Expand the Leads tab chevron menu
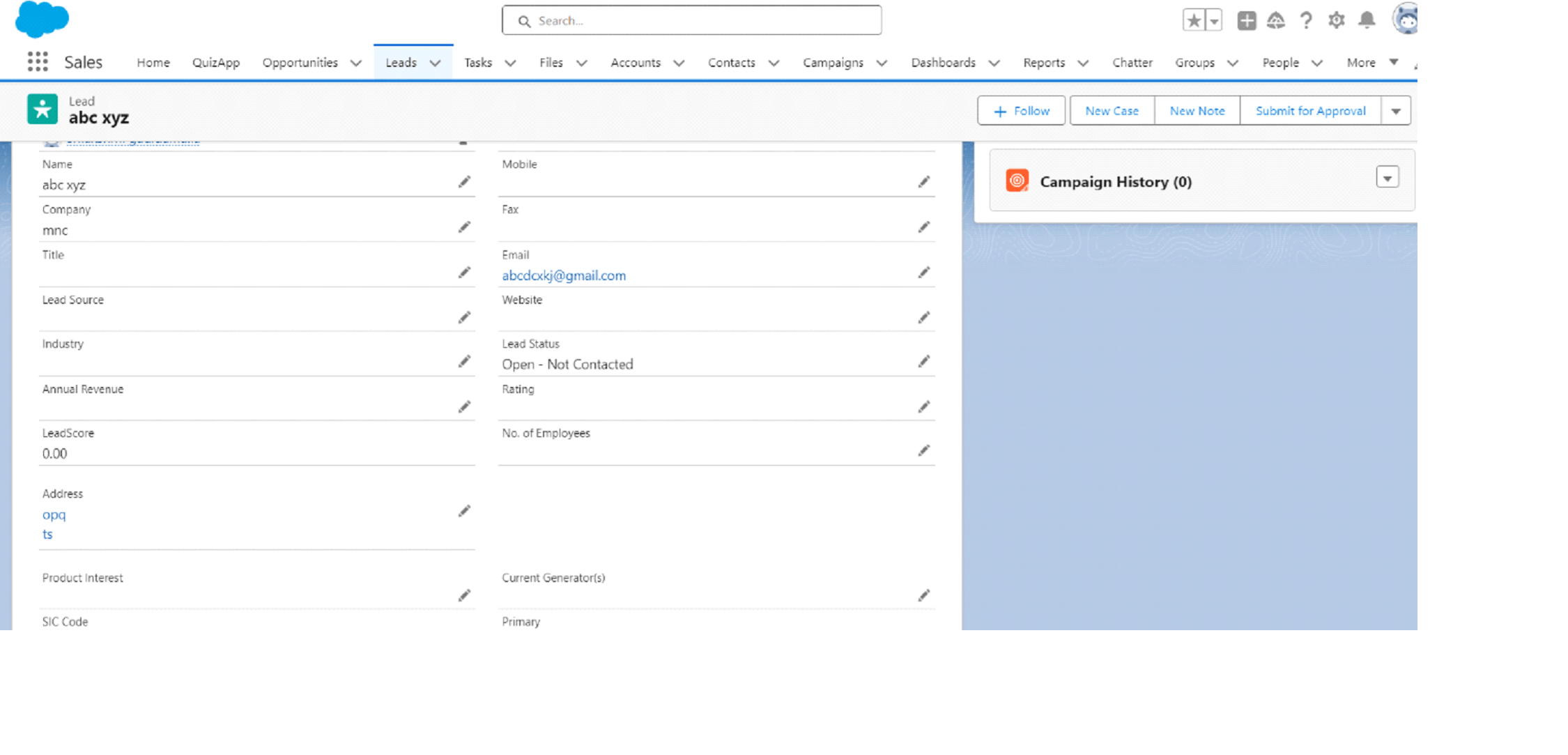 (436, 63)
